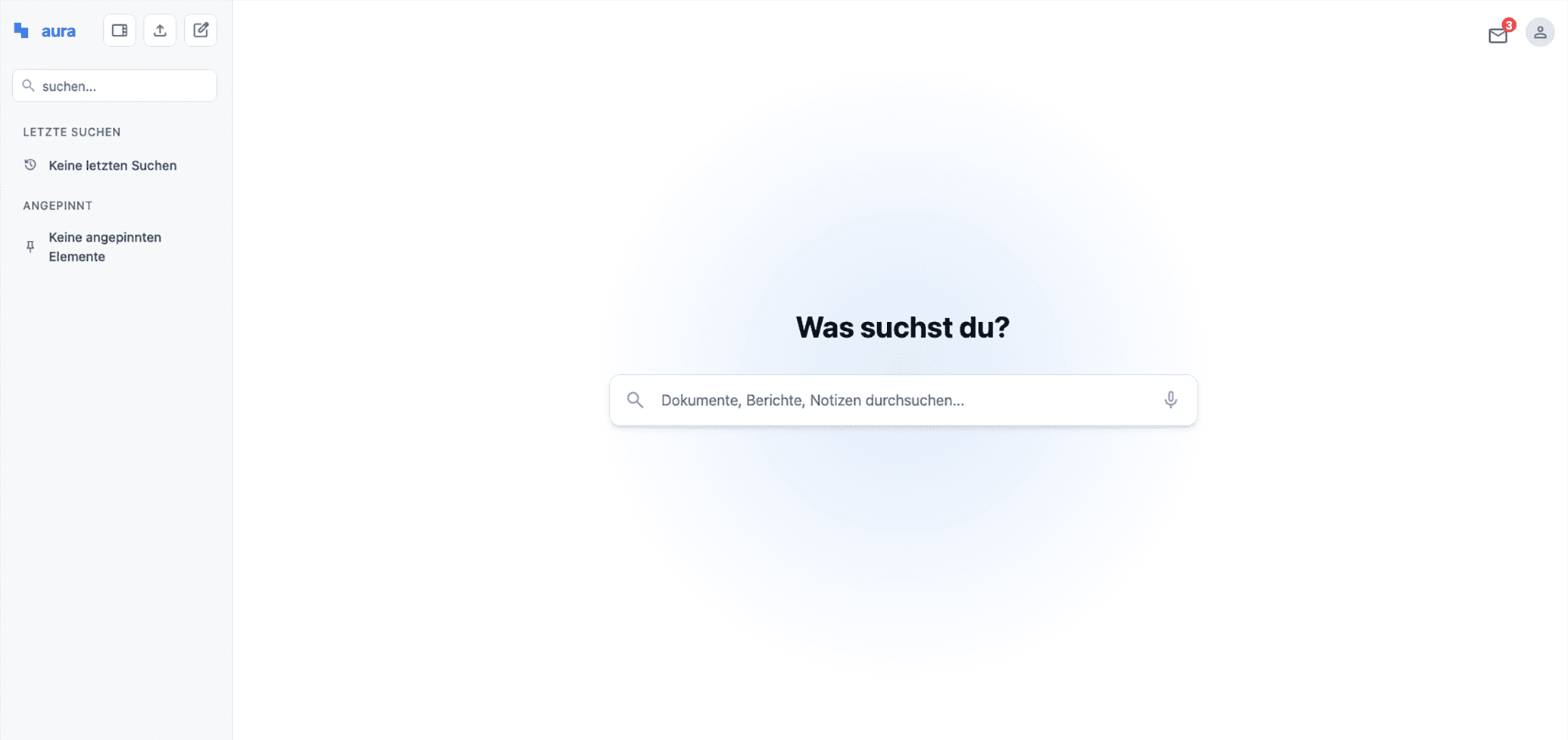Click the 'Letzte Suchen' section header
Screen dimensions: 1568x740
point(72,132)
